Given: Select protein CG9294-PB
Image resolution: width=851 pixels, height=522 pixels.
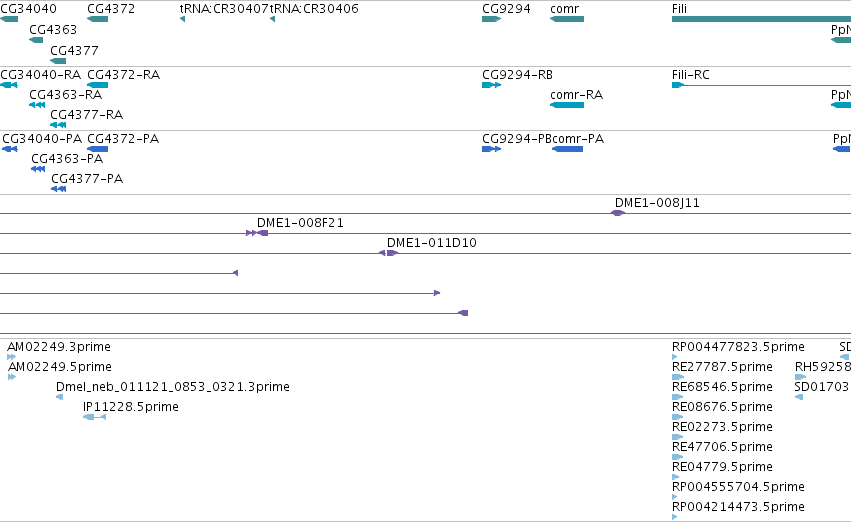Looking at the screenshot, I should (491, 149).
